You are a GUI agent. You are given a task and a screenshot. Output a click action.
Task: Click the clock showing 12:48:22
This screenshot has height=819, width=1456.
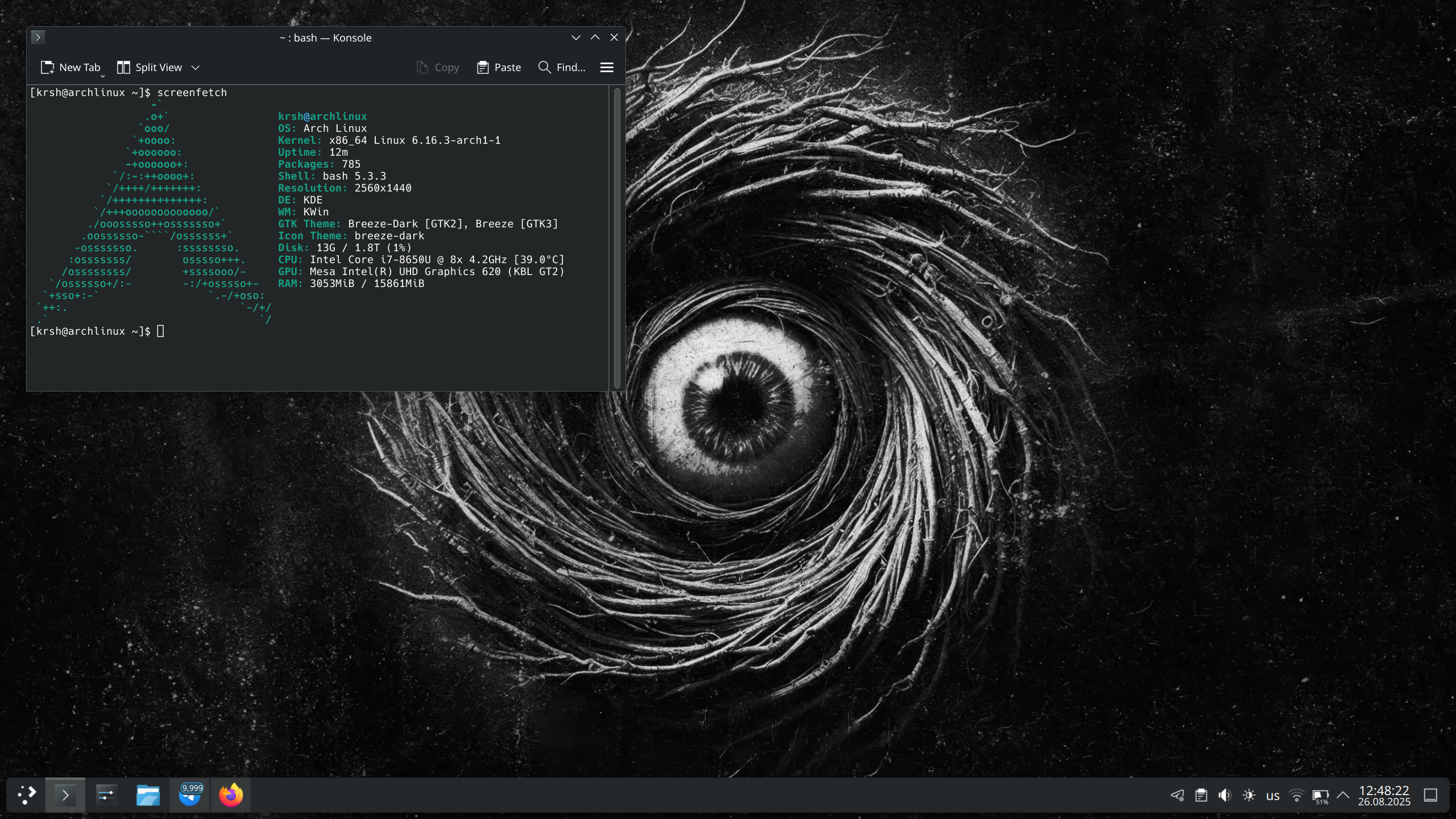tap(1384, 795)
